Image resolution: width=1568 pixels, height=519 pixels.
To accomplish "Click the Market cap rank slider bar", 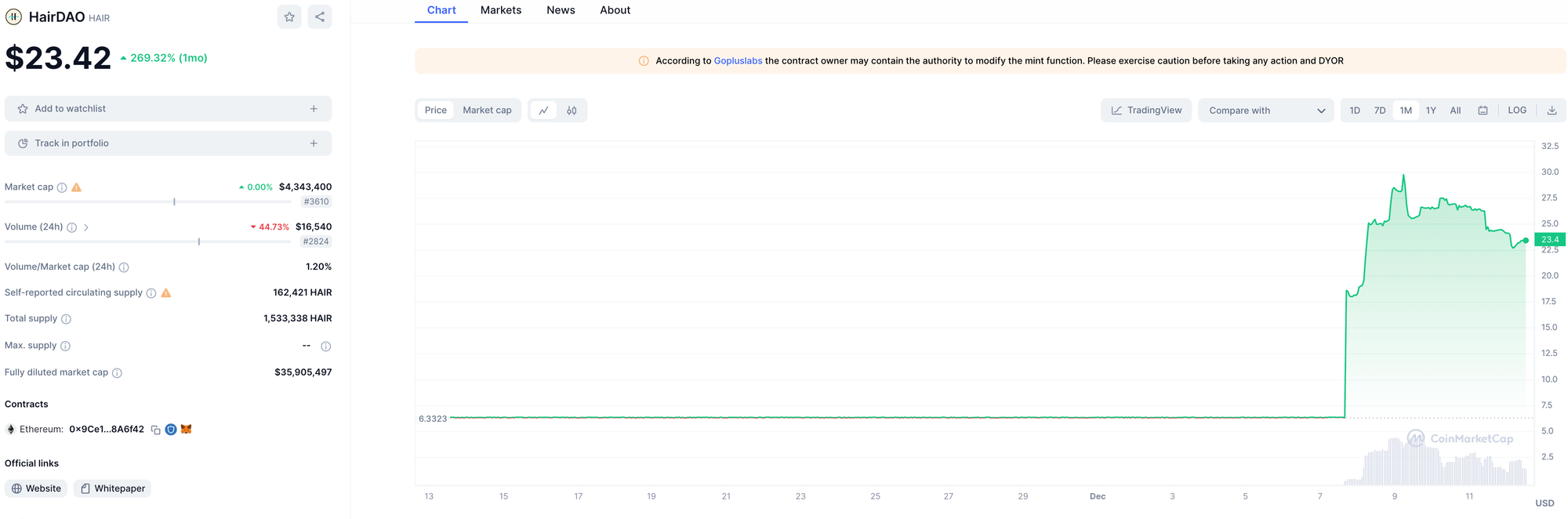I will [148, 201].
